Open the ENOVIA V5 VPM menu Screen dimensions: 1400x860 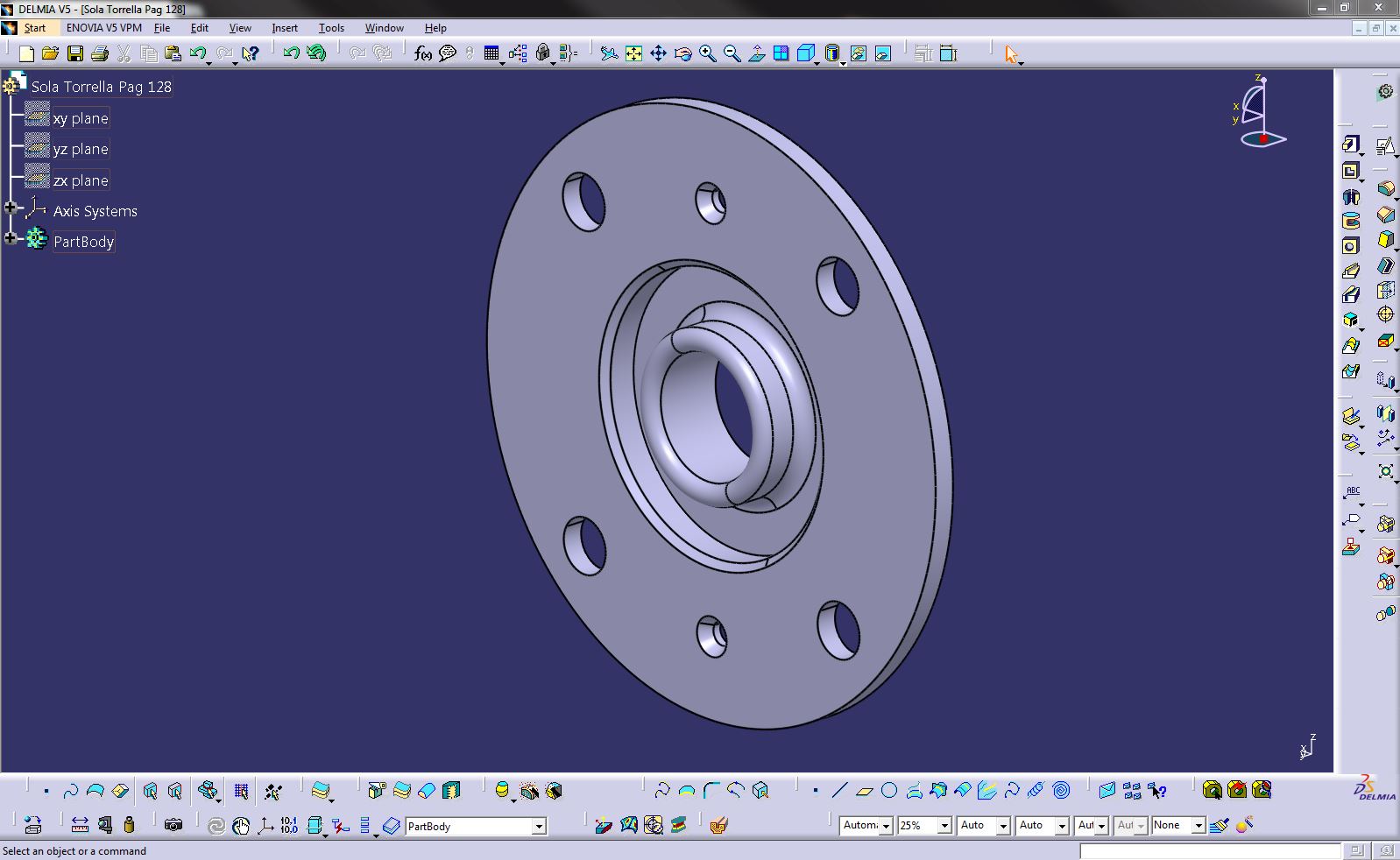(104, 28)
